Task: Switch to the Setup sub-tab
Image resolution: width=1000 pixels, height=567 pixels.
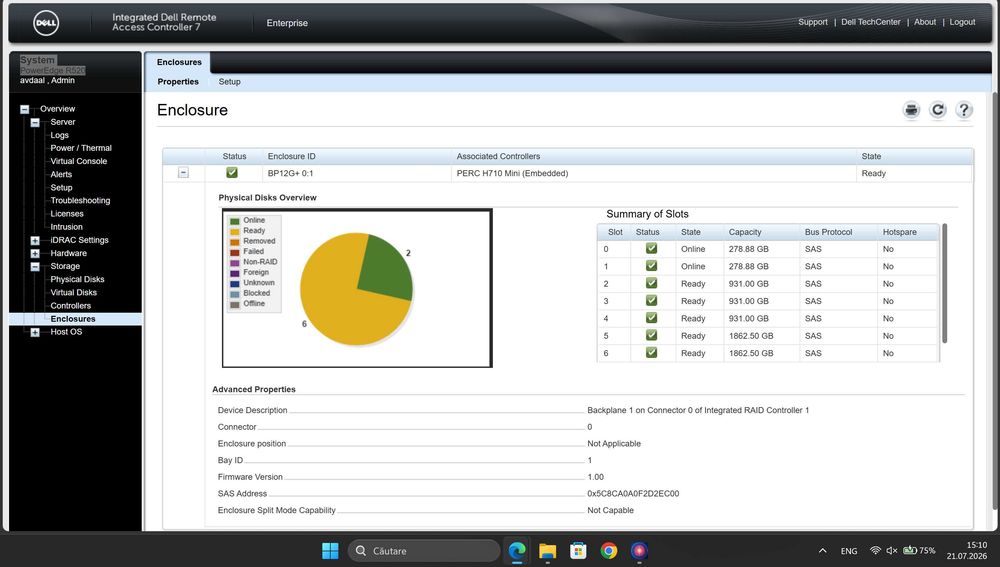Action: pos(230,82)
